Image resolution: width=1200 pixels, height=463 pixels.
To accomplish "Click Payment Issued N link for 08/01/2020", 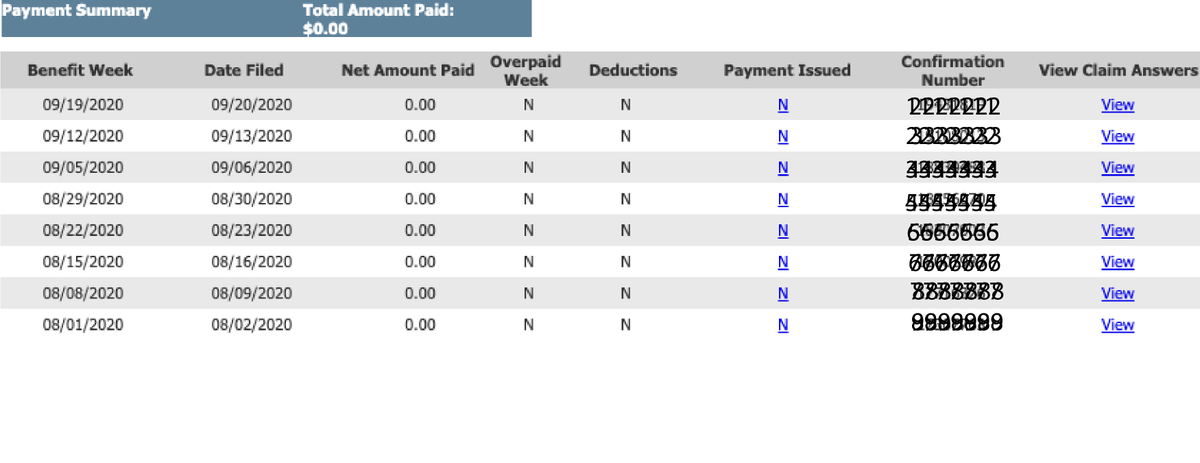I will click(783, 325).
